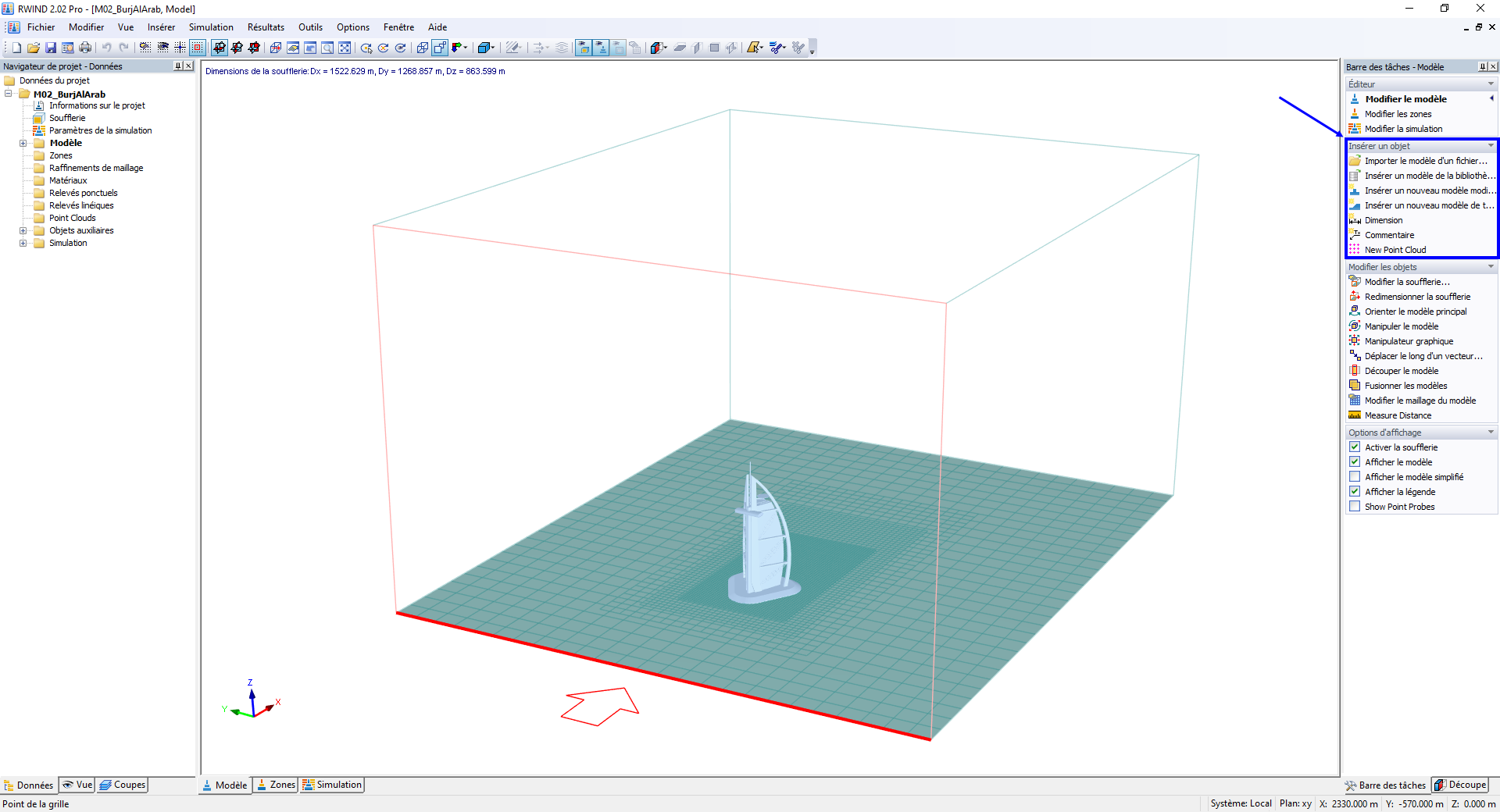Click Modifier le maillage du modèle
Screen dimensions: 1500x812
point(1420,401)
